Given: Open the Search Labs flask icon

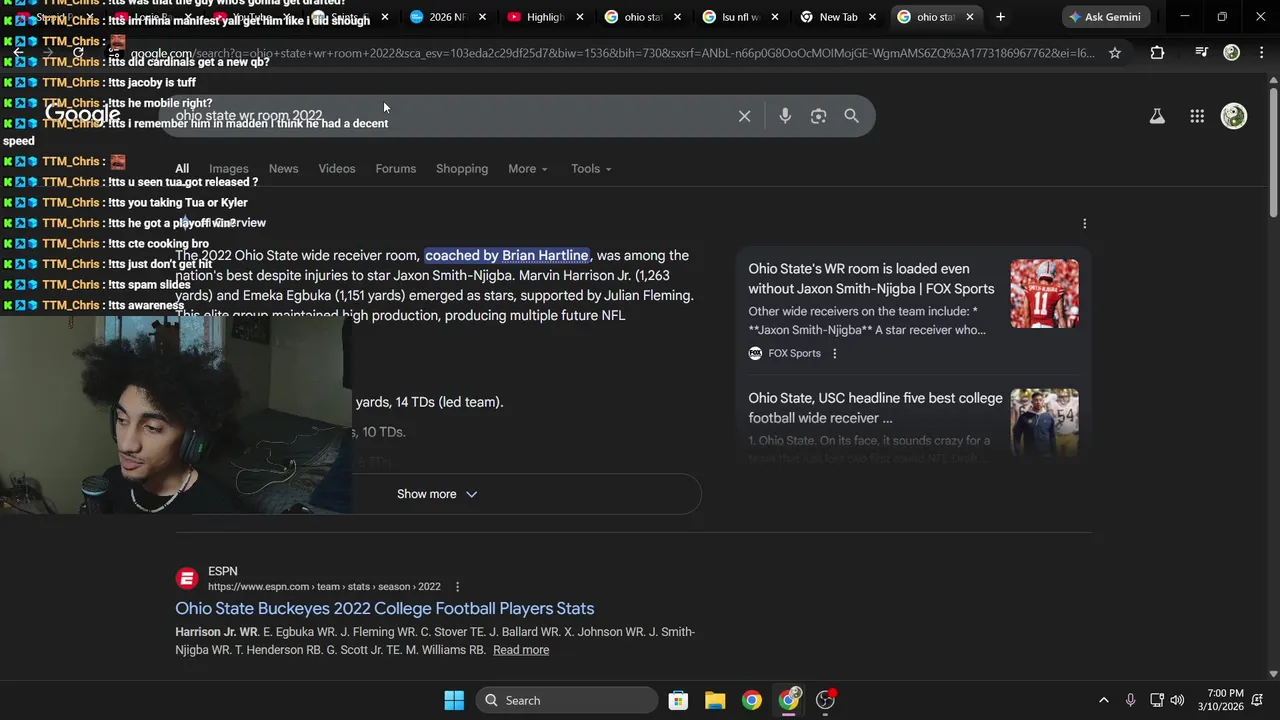Looking at the screenshot, I should 1157,116.
